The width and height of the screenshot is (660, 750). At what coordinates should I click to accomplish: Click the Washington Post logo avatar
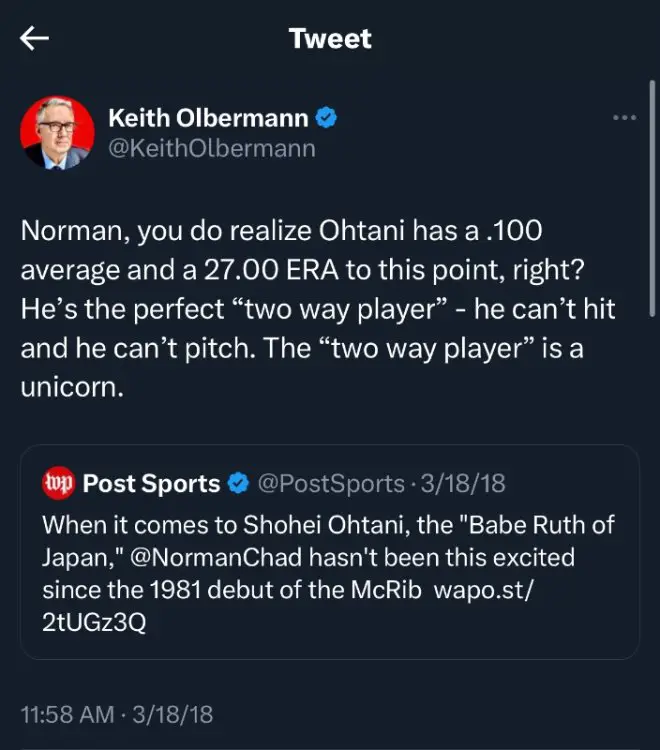click(59, 484)
